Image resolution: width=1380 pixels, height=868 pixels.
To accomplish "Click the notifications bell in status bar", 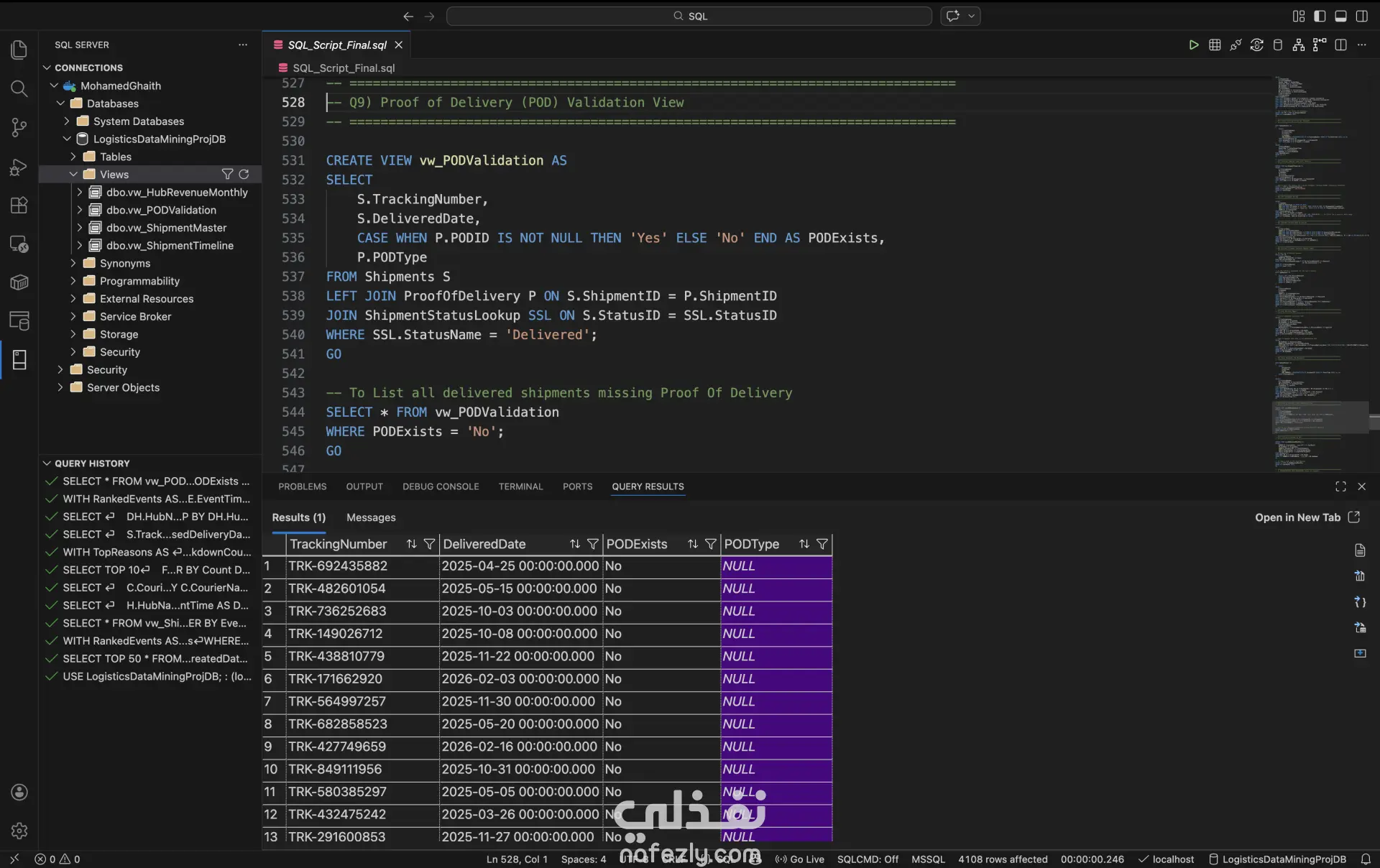I will tap(1365, 859).
